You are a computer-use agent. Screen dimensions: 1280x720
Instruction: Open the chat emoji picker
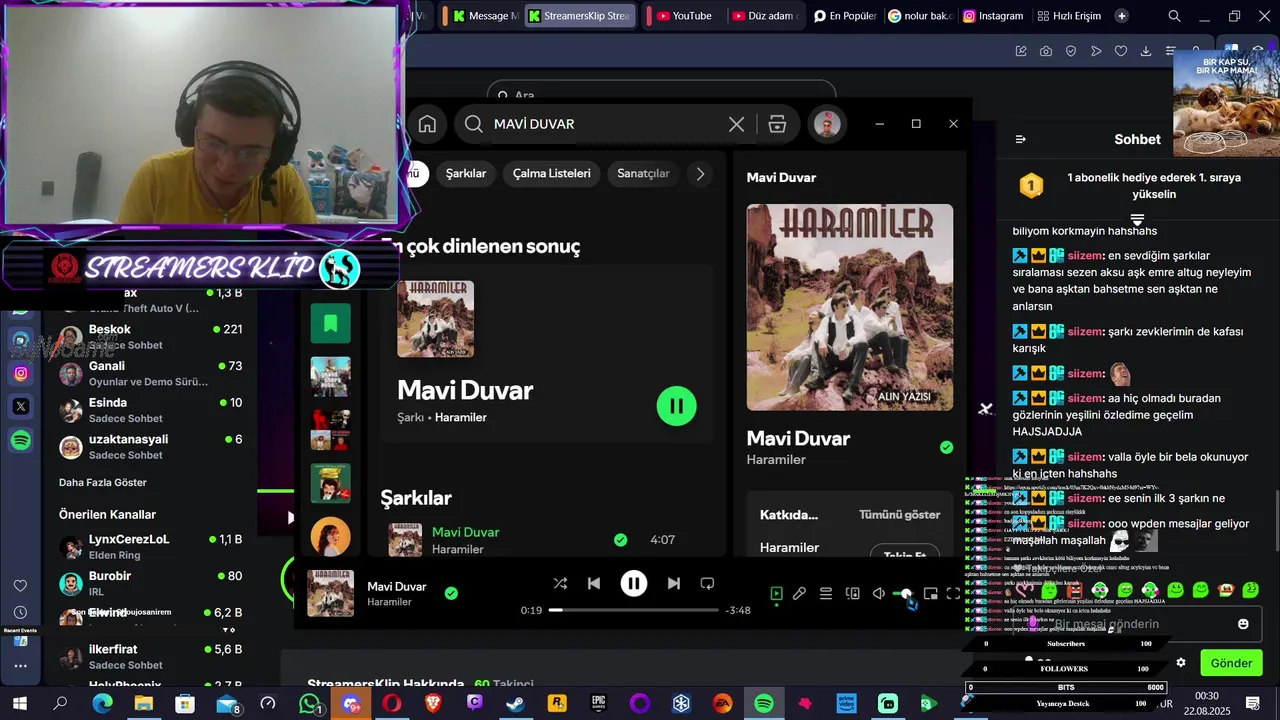point(1243,624)
